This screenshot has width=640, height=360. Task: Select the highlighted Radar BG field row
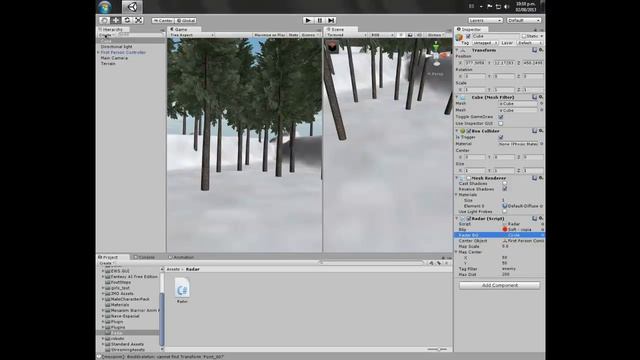[x=499, y=235]
